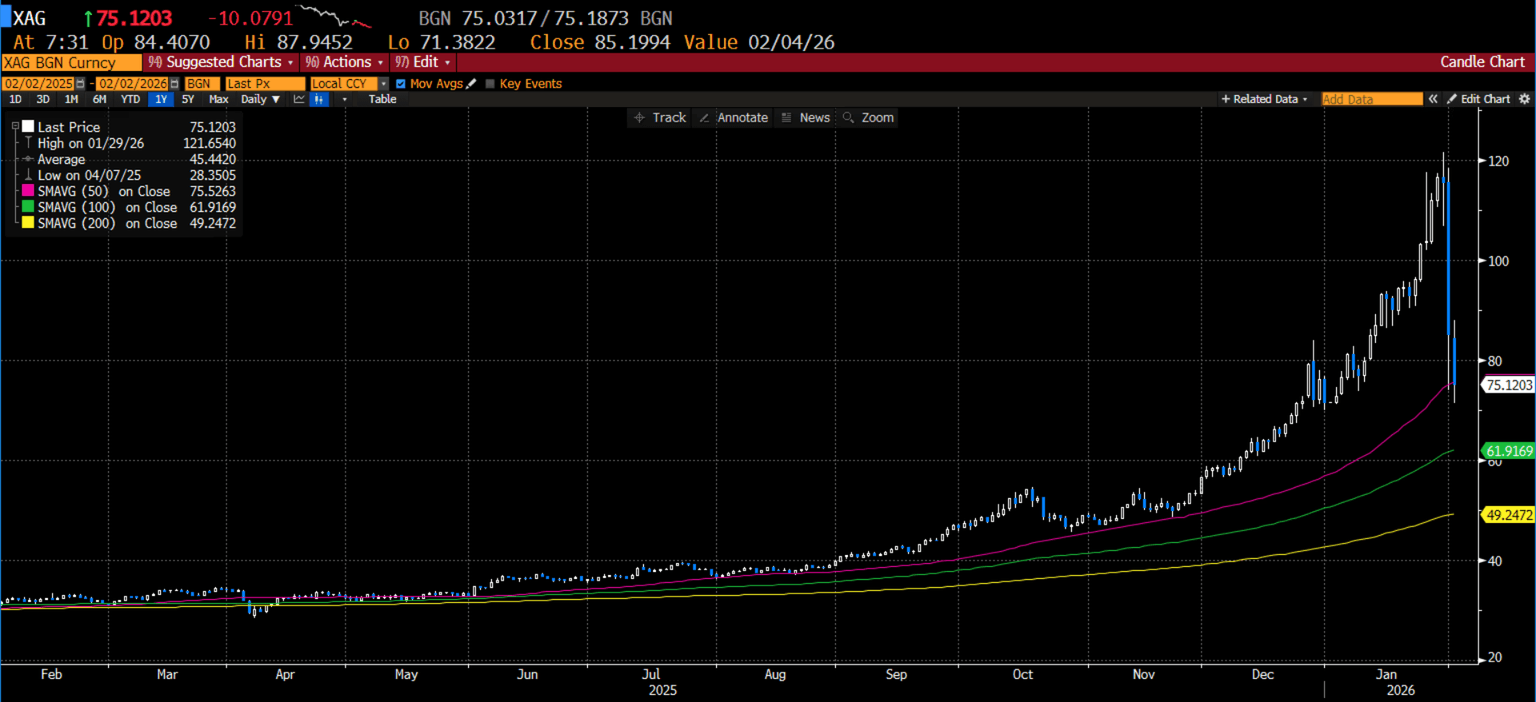Open the Related Data dropdown
1536x702 pixels.
(x=1264, y=99)
